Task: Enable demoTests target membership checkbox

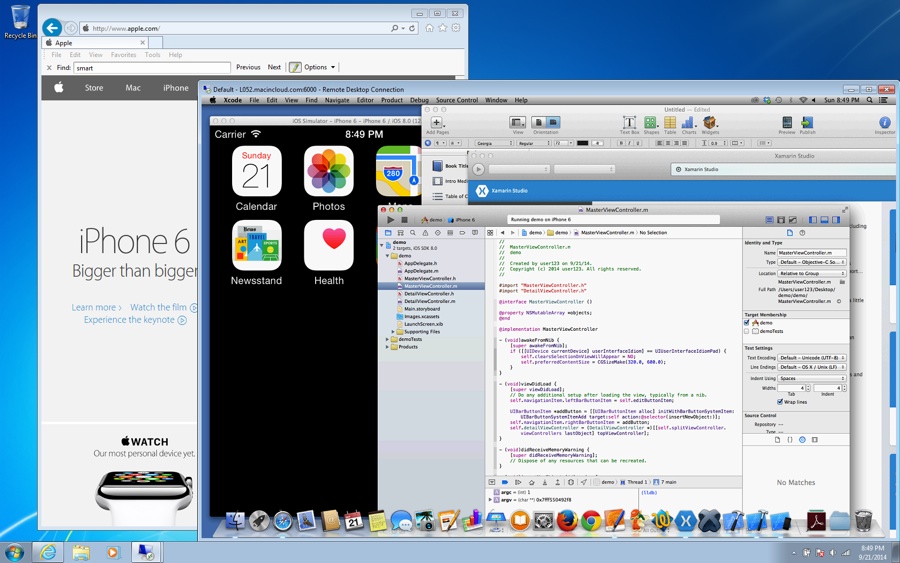Action: [747, 331]
